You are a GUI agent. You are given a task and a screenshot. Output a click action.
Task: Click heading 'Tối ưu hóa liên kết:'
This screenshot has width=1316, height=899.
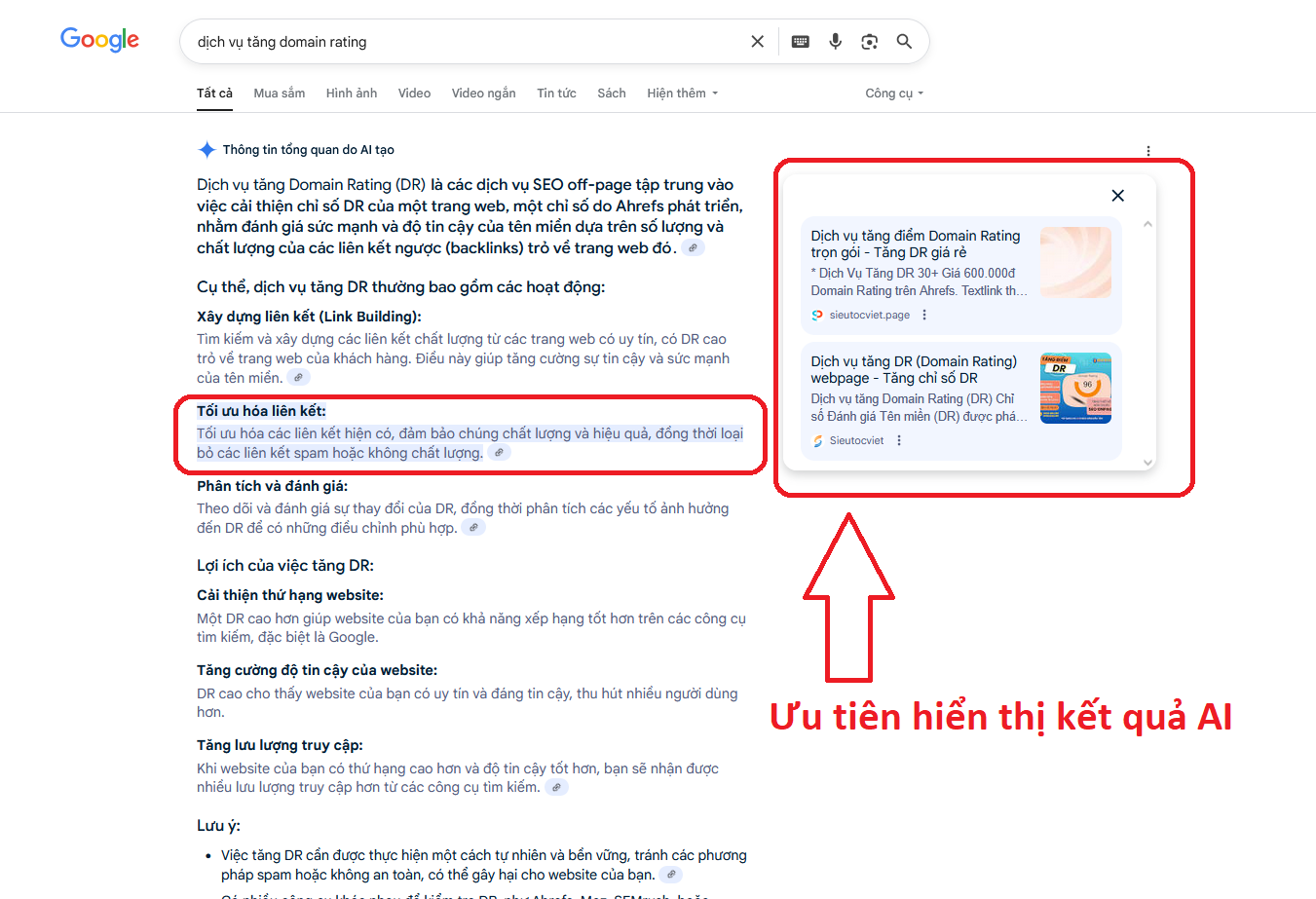pyautogui.click(x=261, y=411)
